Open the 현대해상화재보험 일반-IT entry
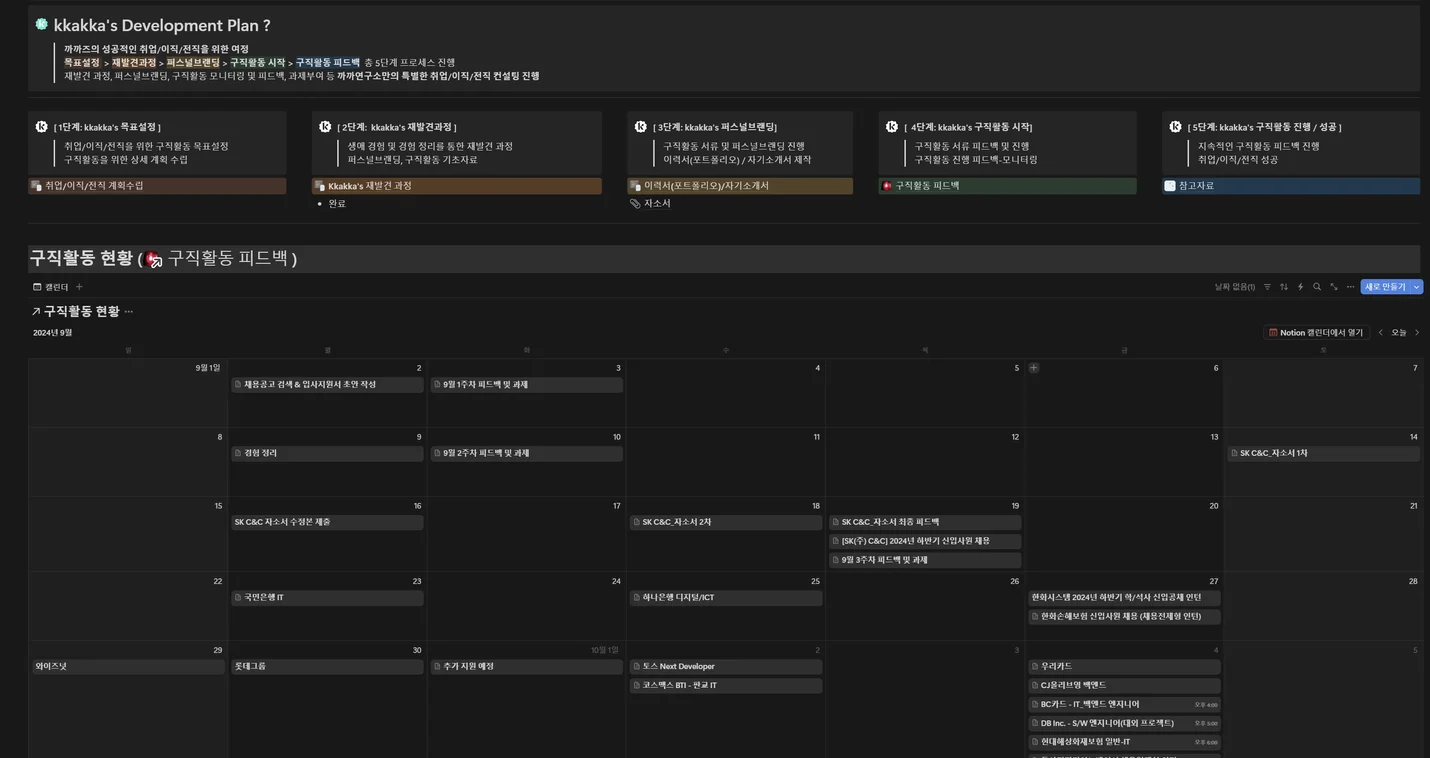This screenshot has height=758, width=1430. (x=1124, y=743)
